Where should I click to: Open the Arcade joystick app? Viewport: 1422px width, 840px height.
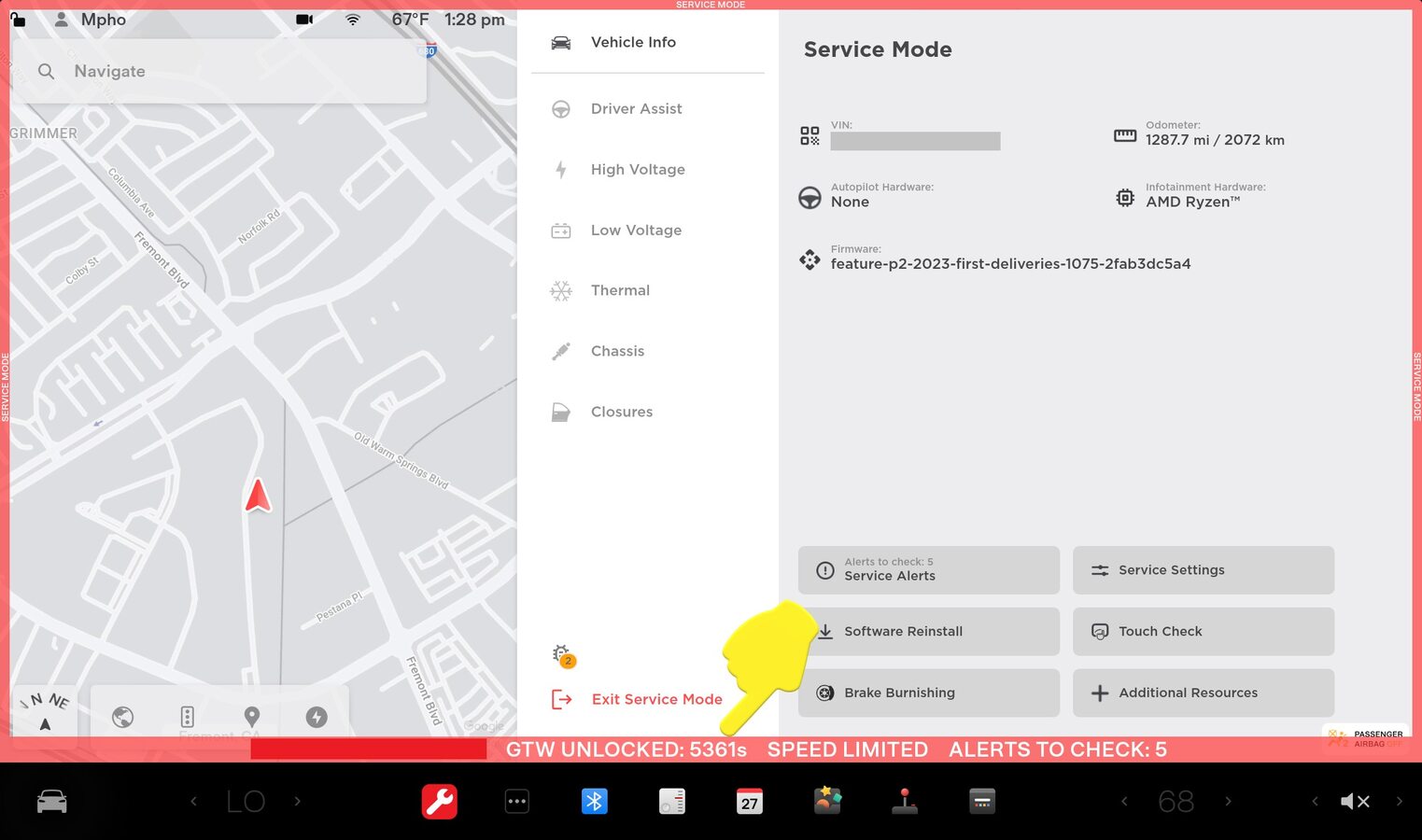(904, 801)
